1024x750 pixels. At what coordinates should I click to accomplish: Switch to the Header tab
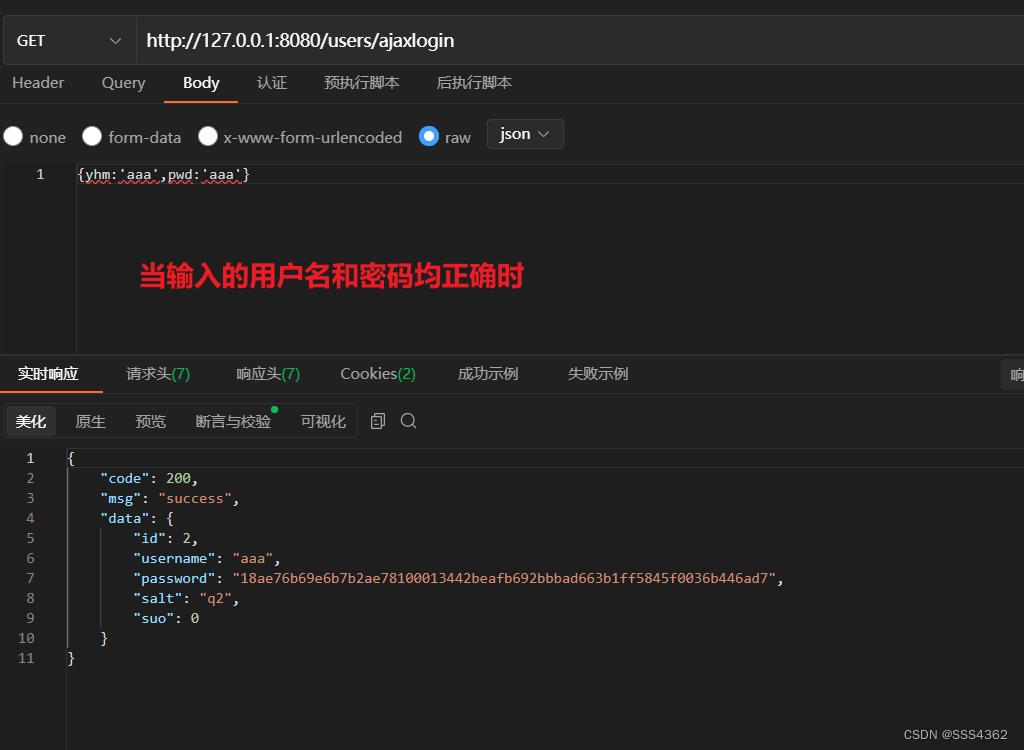[x=38, y=83]
